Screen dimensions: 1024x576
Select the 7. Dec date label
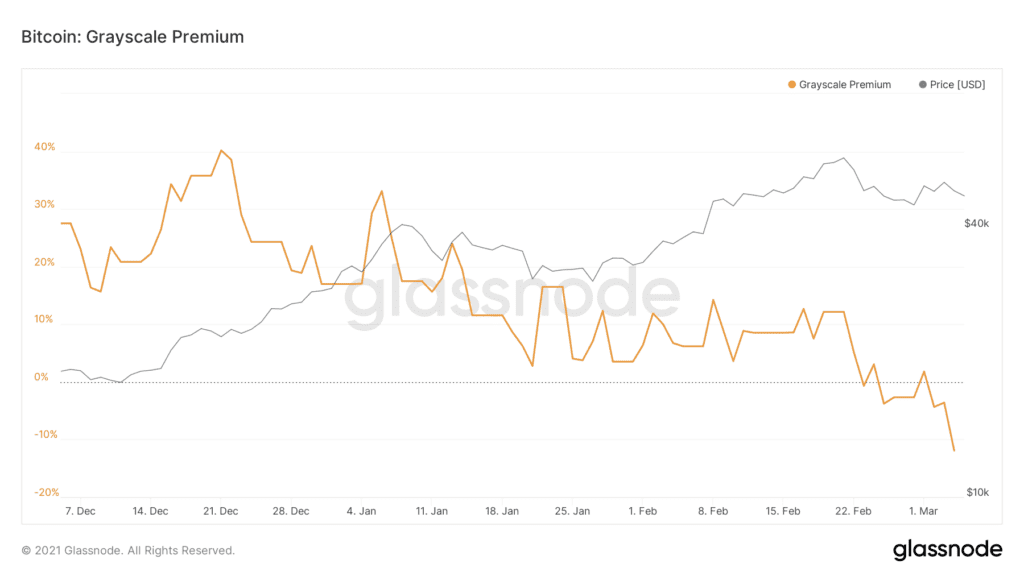click(80, 511)
